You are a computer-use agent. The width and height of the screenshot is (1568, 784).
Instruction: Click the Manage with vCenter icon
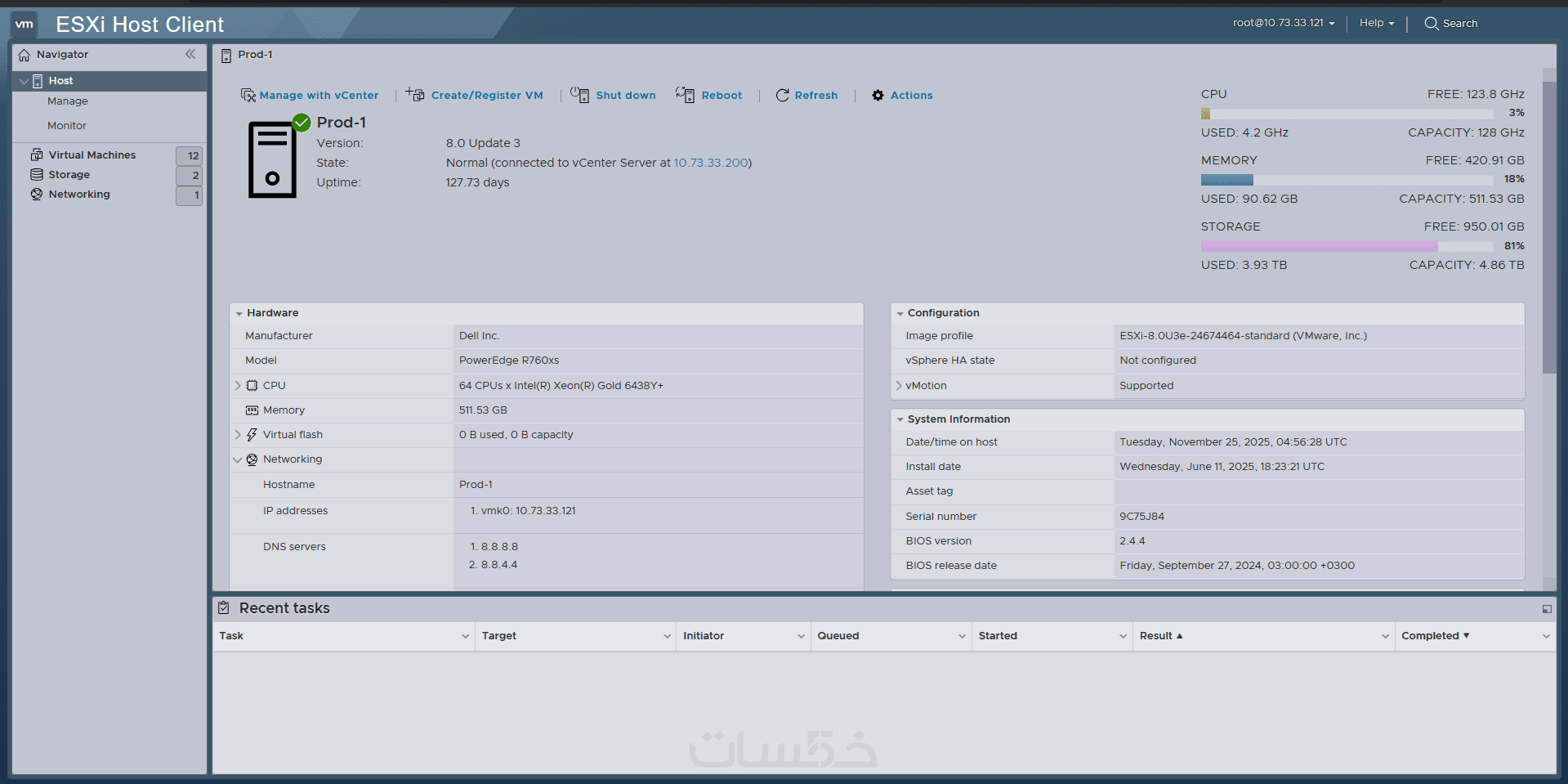click(x=248, y=96)
